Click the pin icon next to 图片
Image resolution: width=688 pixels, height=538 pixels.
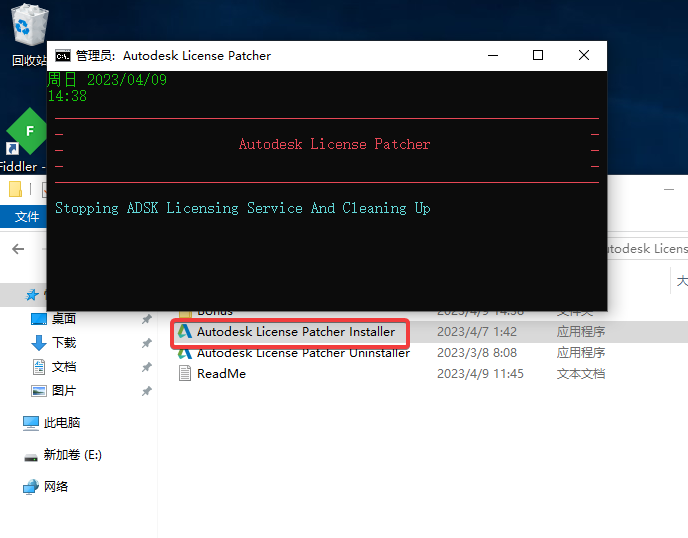click(147, 391)
